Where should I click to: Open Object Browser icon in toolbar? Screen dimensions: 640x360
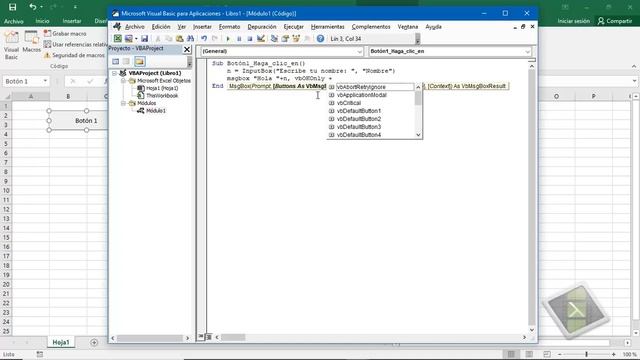(x=296, y=38)
